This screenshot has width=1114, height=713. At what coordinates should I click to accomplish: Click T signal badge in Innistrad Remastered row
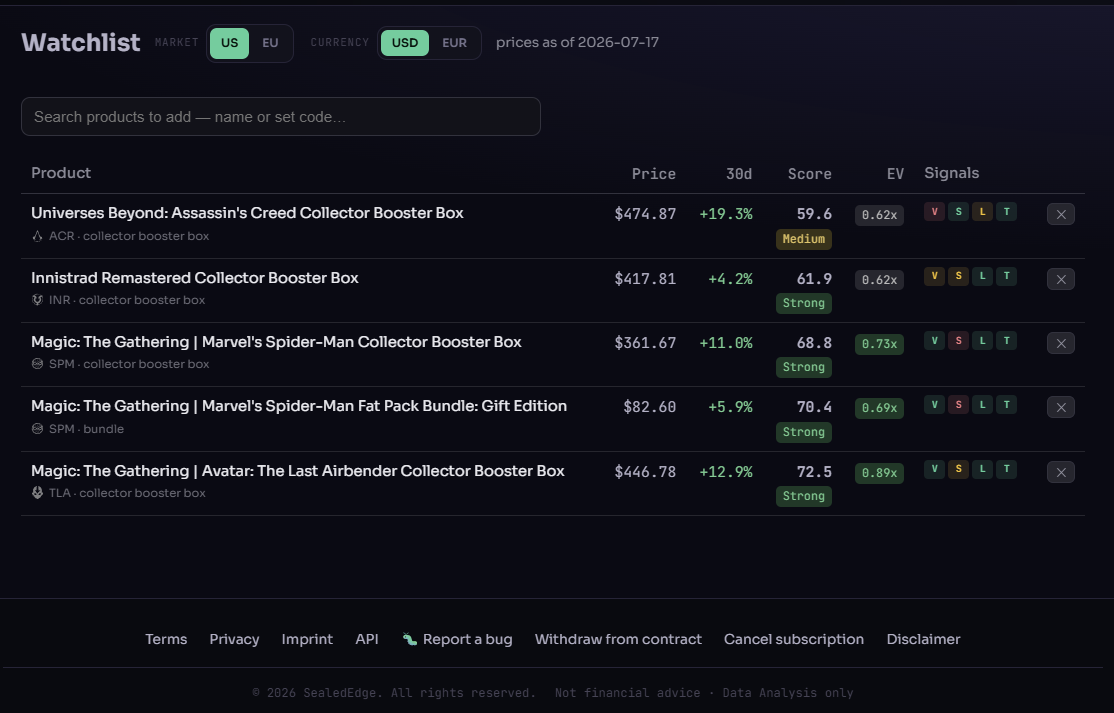tap(1007, 276)
